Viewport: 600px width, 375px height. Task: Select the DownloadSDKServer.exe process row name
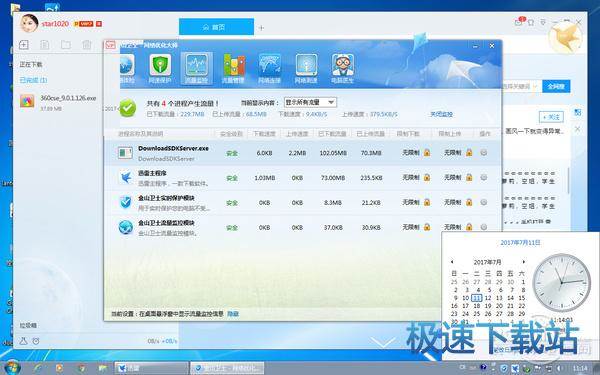tap(173, 148)
